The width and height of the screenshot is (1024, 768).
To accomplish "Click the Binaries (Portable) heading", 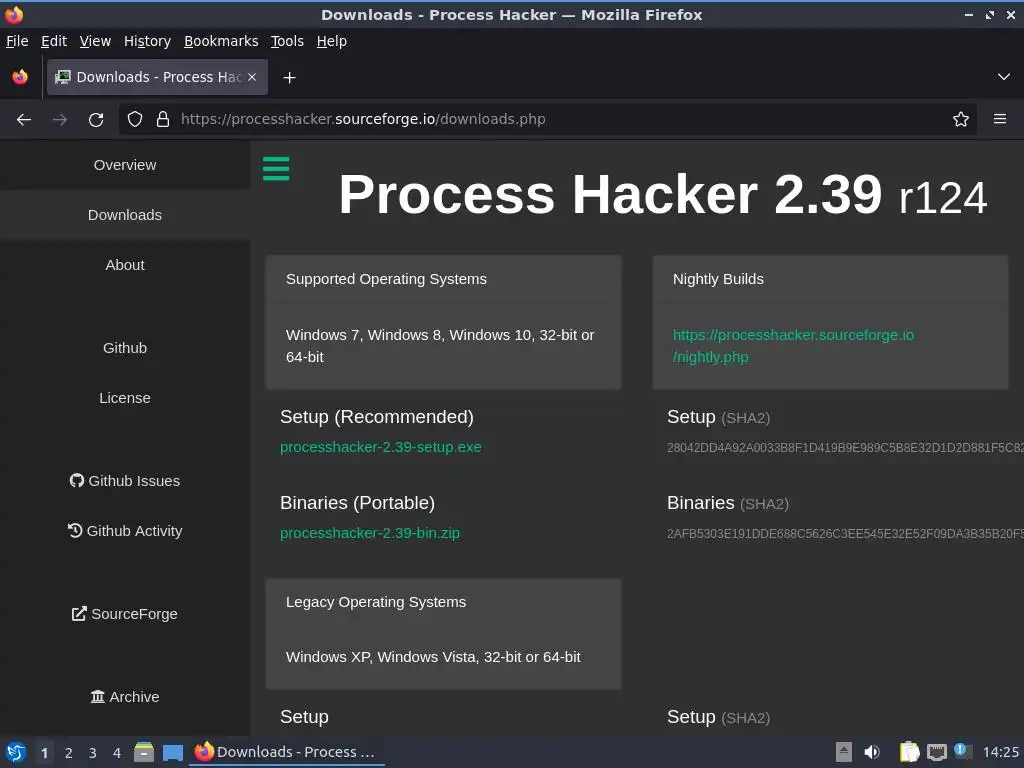I will (x=357, y=503).
